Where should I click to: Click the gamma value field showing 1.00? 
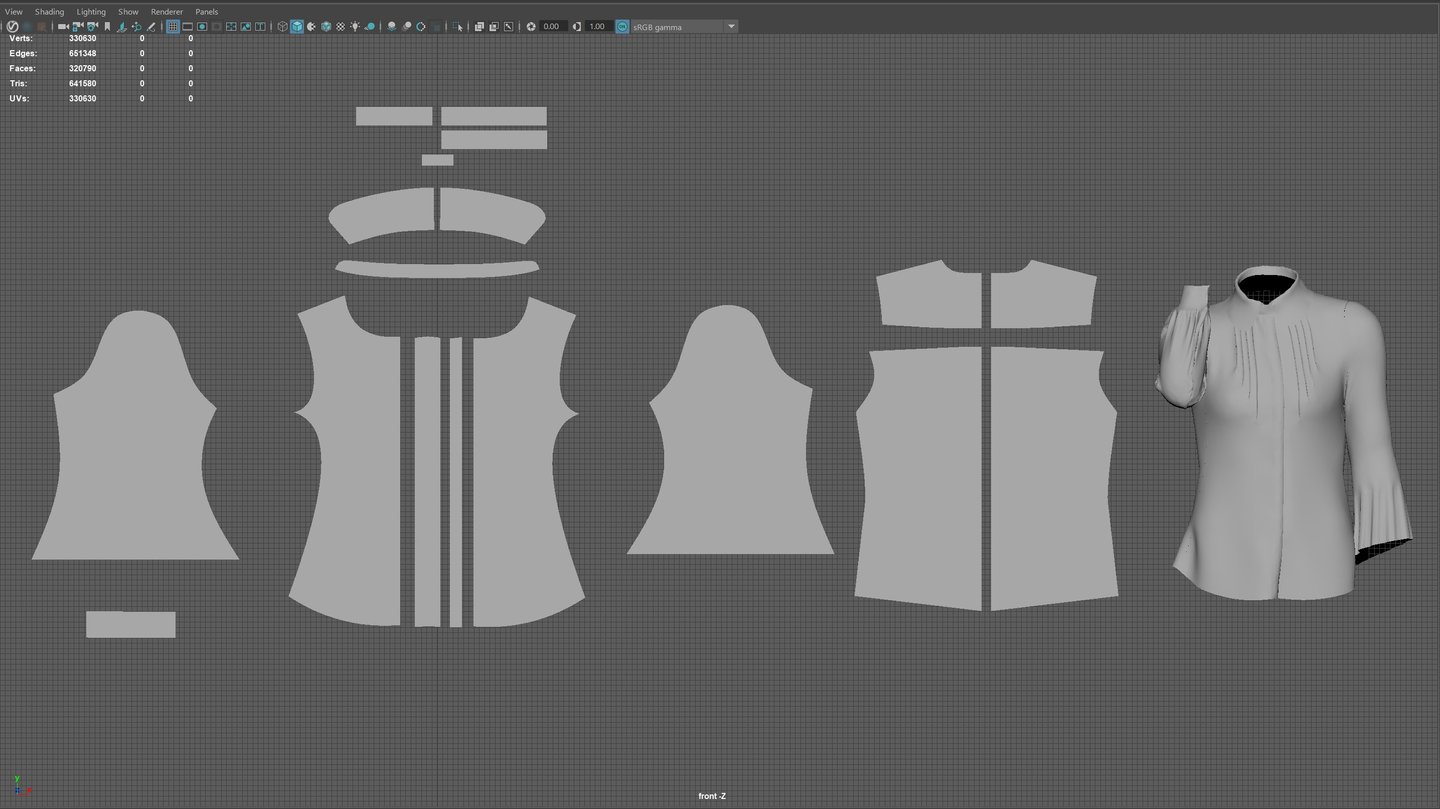(597, 26)
